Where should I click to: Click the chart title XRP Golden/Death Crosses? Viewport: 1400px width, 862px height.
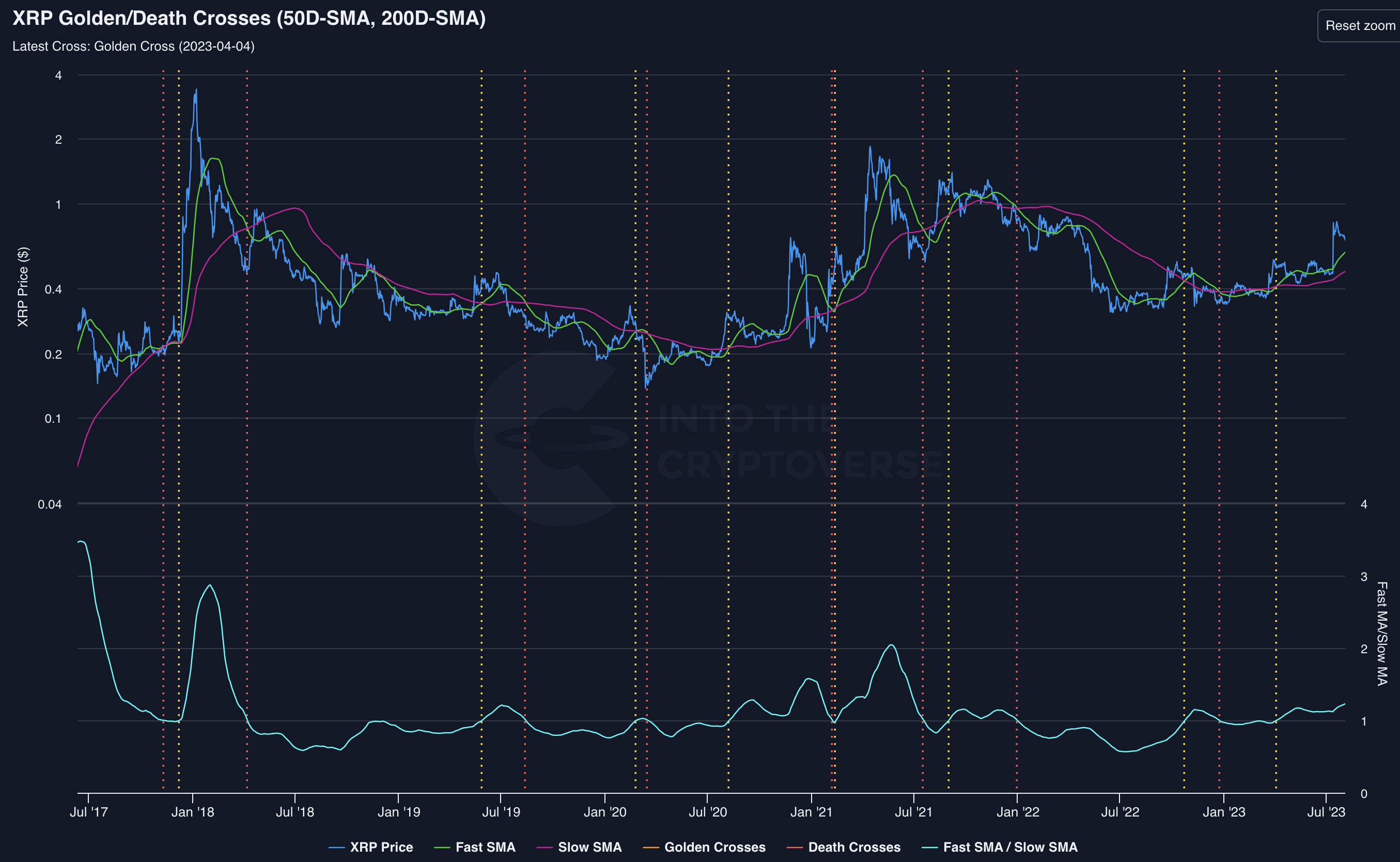pyautogui.click(x=249, y=18)
